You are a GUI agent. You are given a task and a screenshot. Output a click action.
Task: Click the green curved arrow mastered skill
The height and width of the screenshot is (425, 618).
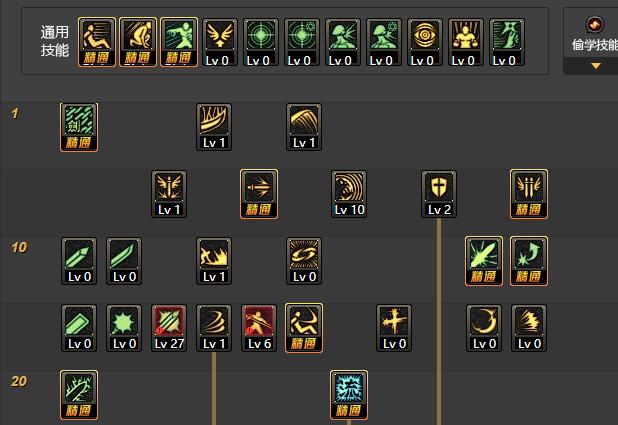(x=529, y=261)
